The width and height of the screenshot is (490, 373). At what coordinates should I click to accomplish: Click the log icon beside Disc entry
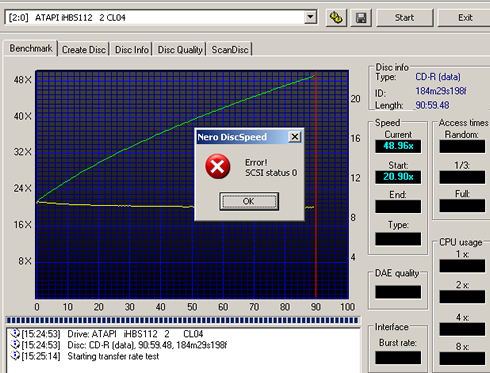[x=15, y=344]
